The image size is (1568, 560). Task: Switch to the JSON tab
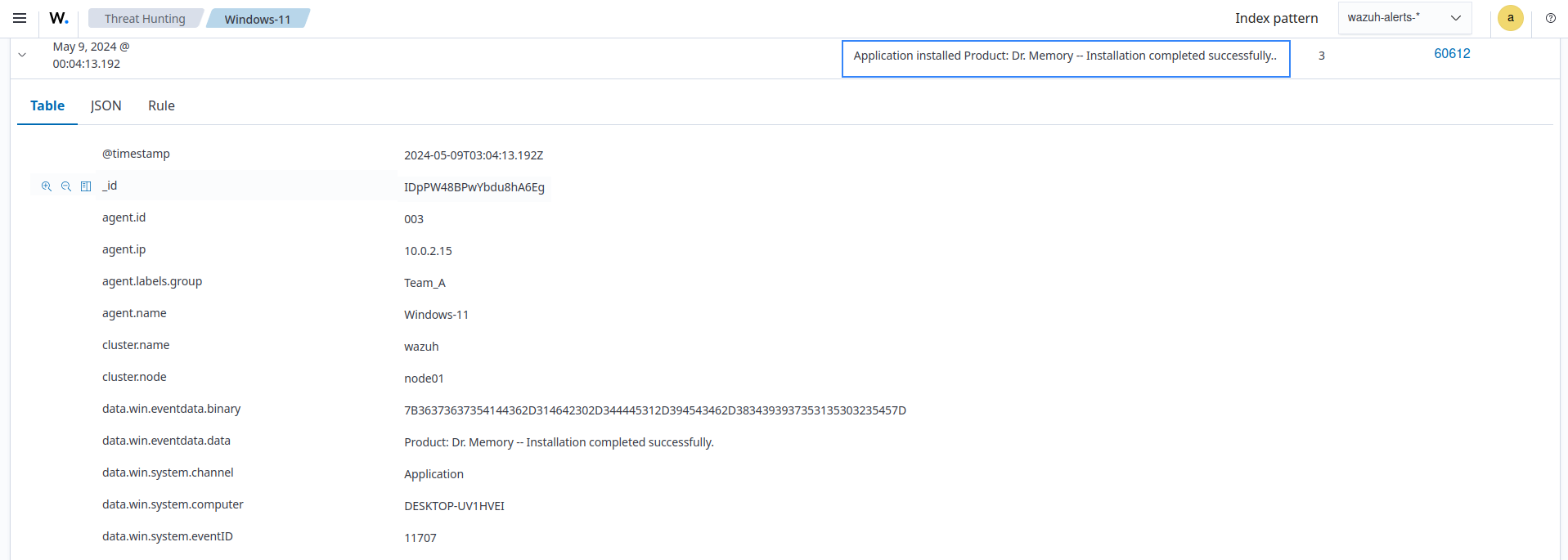[106, 105]
